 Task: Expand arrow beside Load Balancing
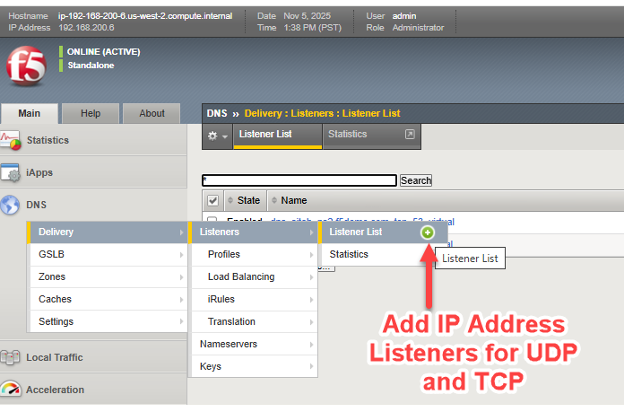[312, 277]
